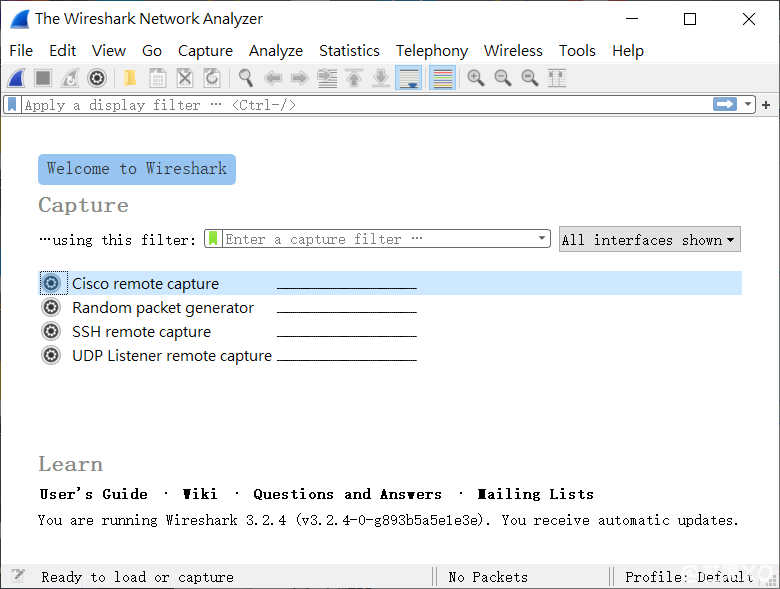Open the View menu

[108, 51]
